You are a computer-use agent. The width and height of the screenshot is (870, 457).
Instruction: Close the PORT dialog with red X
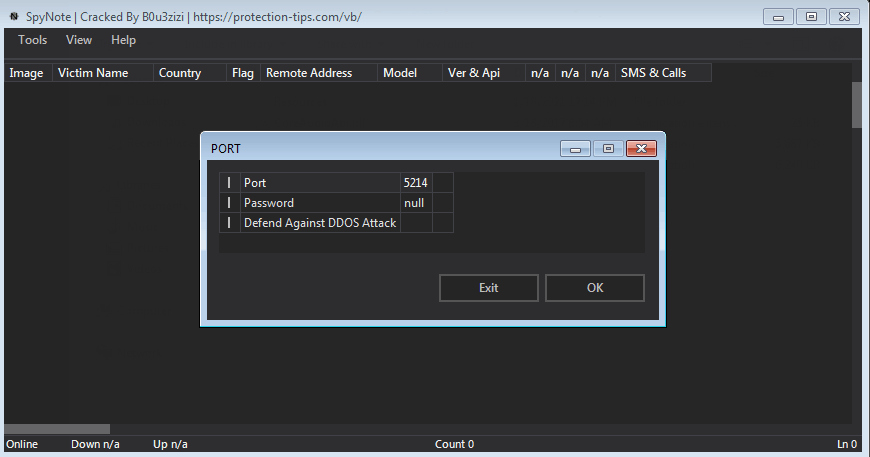click(x=641, y=149)
